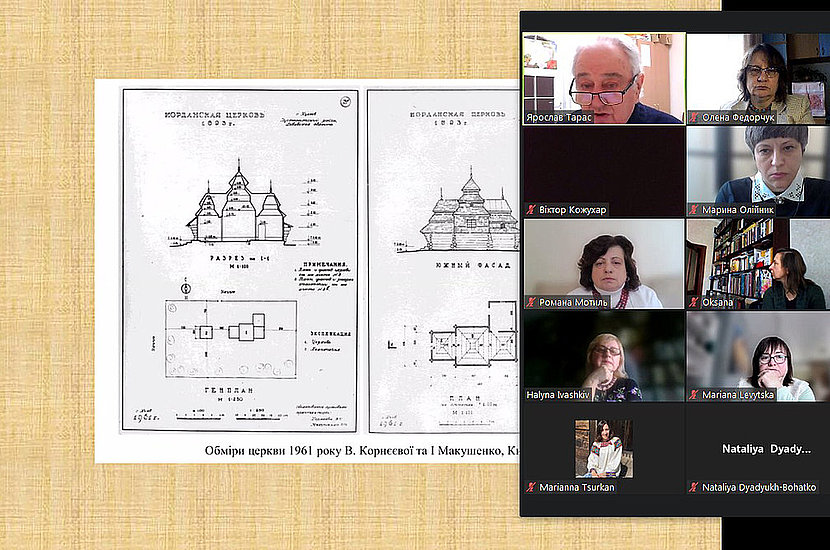830x550 pixels.
Task: Click muted mic icon beside Олена Федорчук
Action: point(693,117)
